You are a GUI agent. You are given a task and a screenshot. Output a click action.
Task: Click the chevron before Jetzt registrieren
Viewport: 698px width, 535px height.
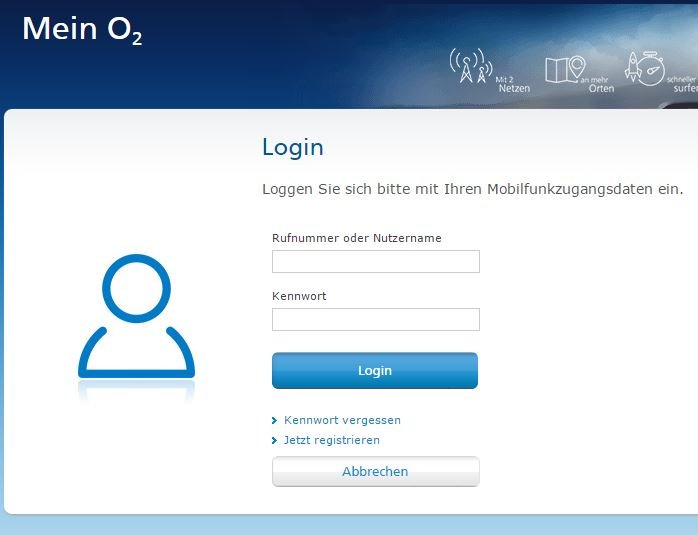(x=275, y=441)
